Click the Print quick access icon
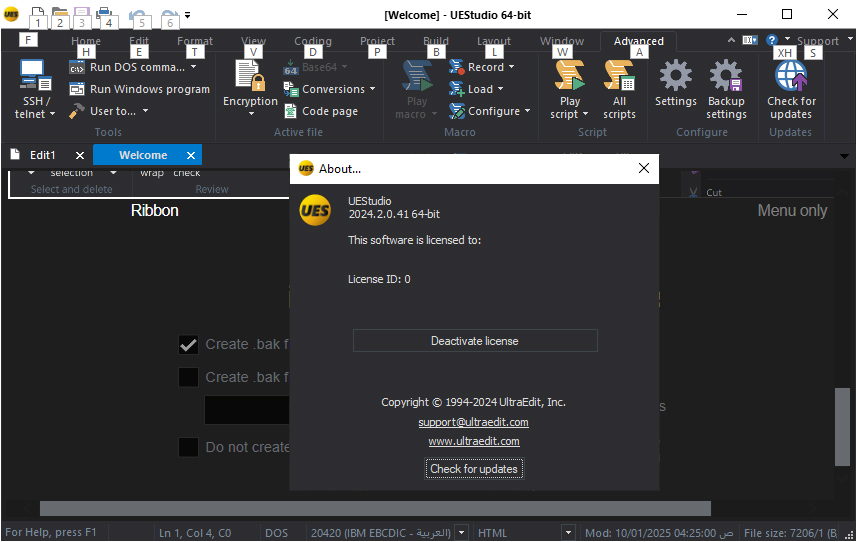 [104, 14]
